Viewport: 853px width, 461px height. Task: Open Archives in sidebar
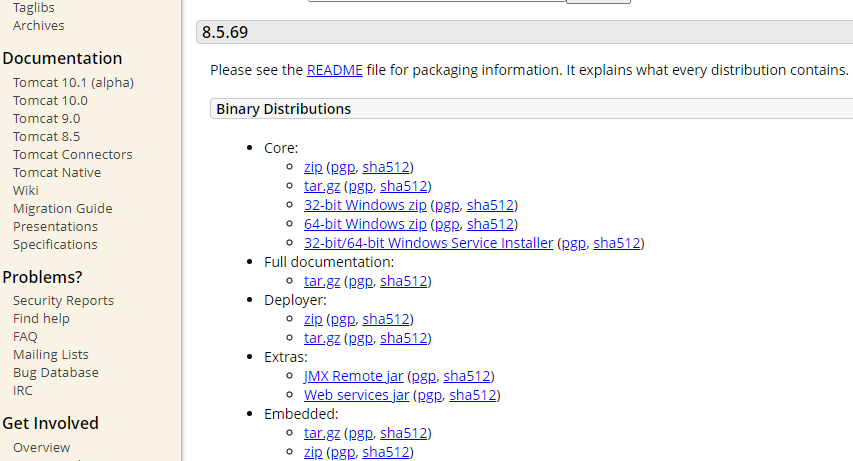[39, 26]
